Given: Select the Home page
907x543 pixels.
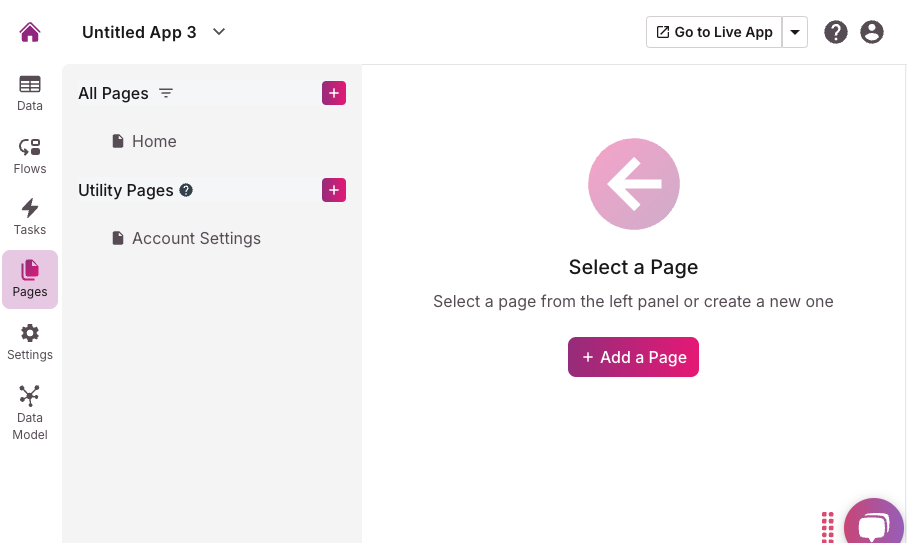Looking at the screenshot, I should coord(154,141).
